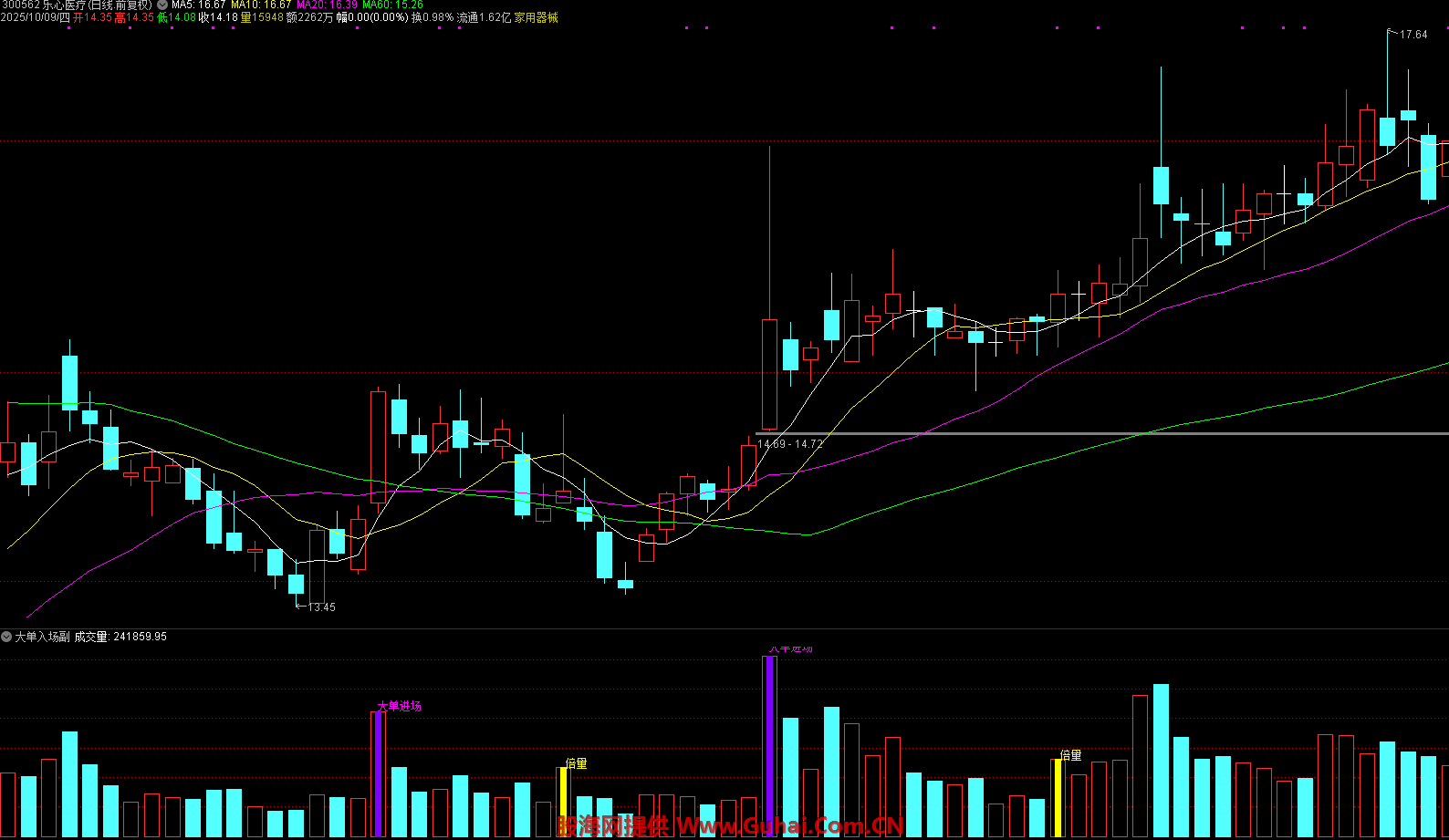
Task: Expand the main chart indicator dropdown arrow
Action: 162,5
